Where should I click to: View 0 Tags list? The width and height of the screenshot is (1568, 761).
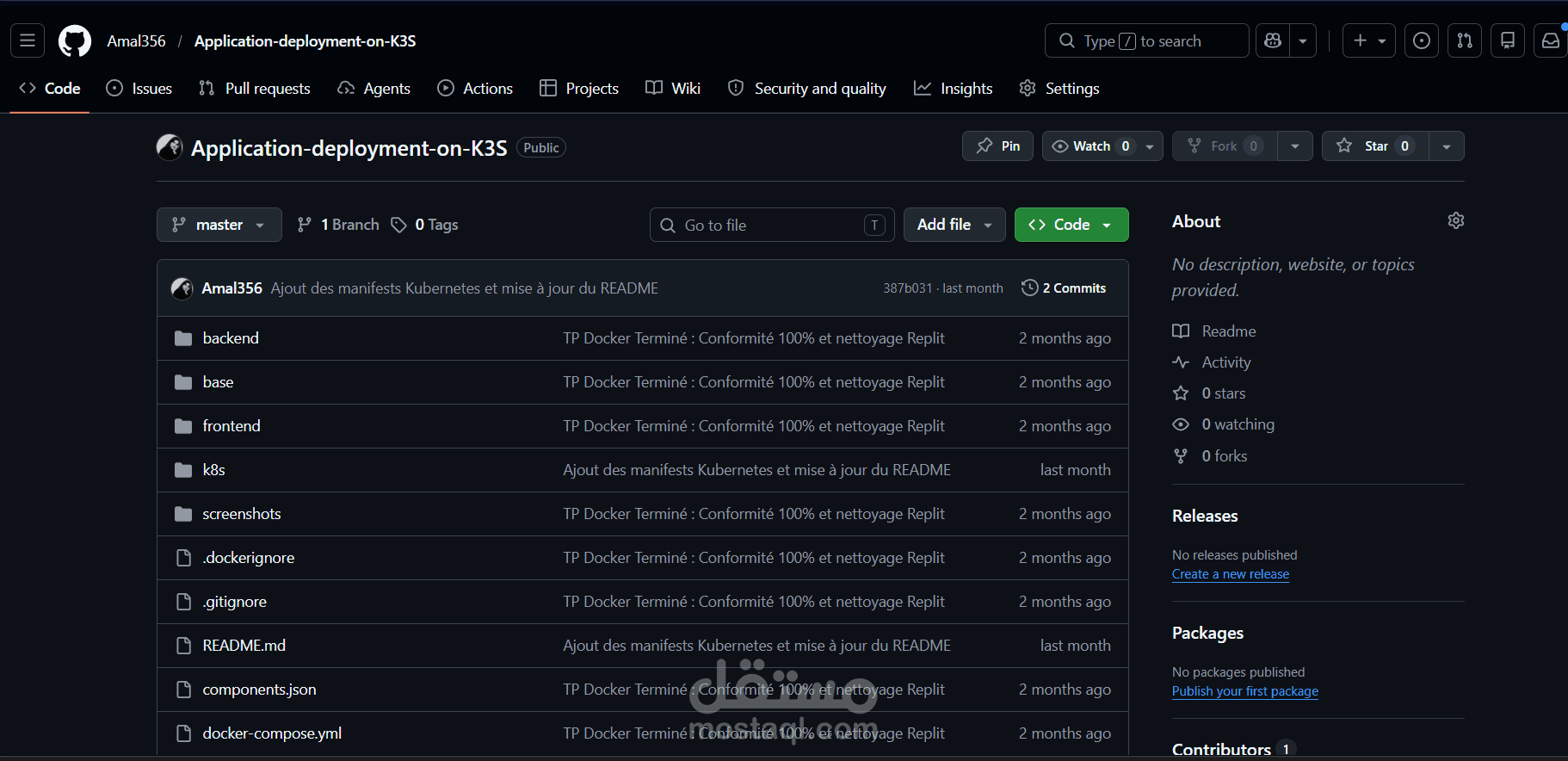pyautogui.click(x=424, y=225)
